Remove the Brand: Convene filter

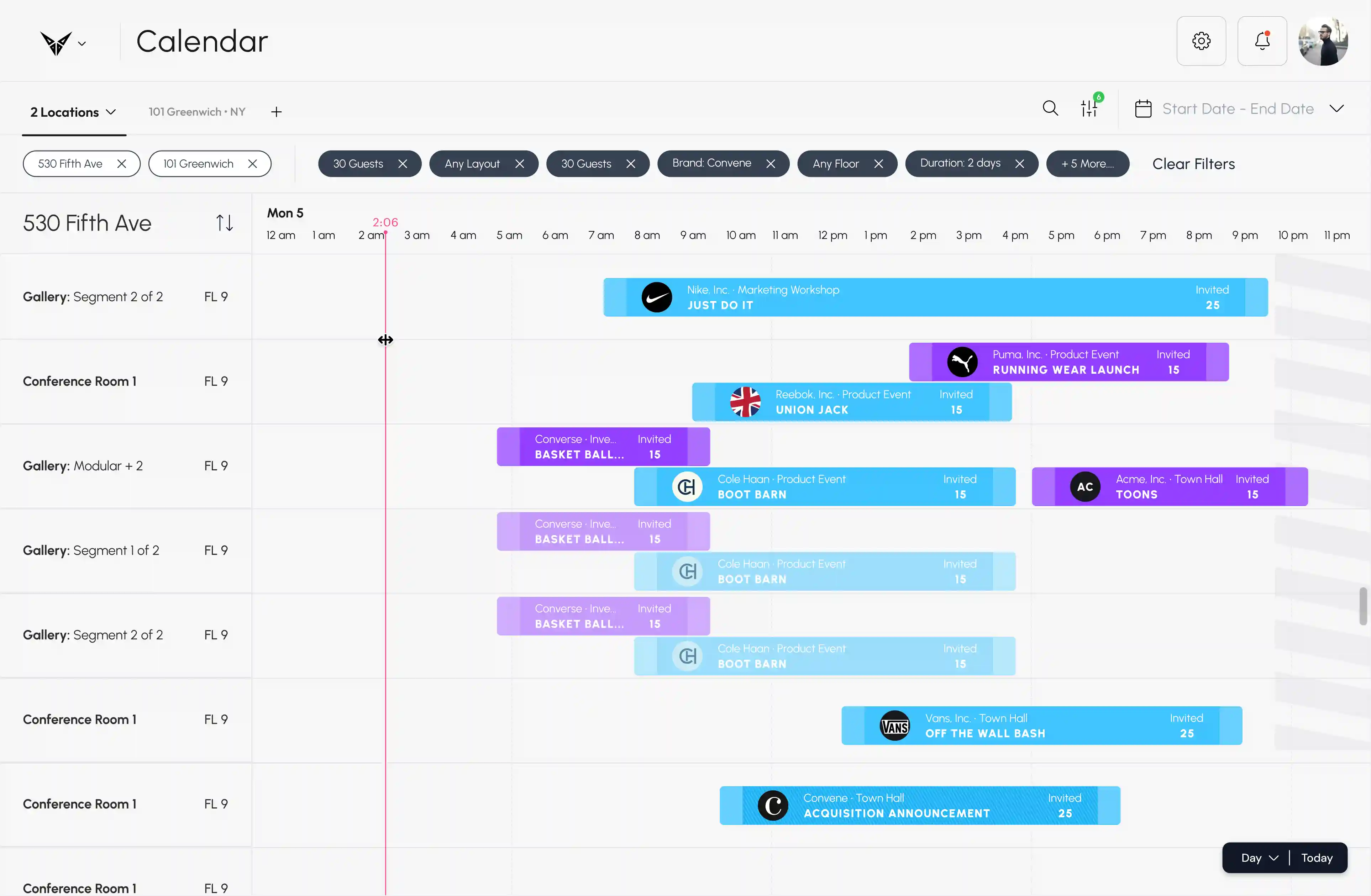[771, 164]
